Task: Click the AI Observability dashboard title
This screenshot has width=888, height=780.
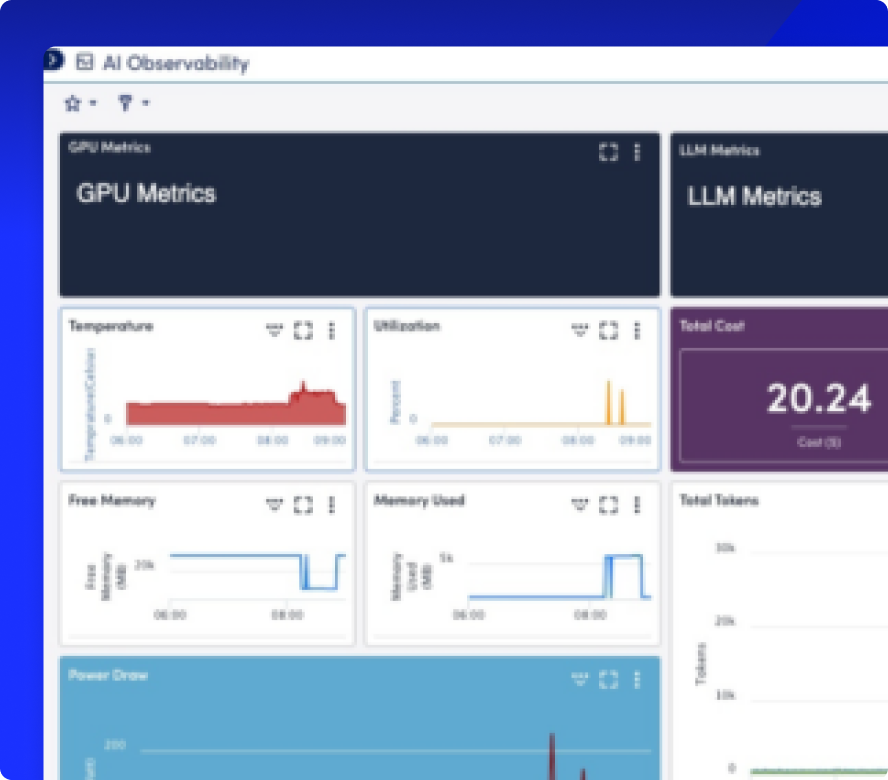Action: (x=176, y=63)
